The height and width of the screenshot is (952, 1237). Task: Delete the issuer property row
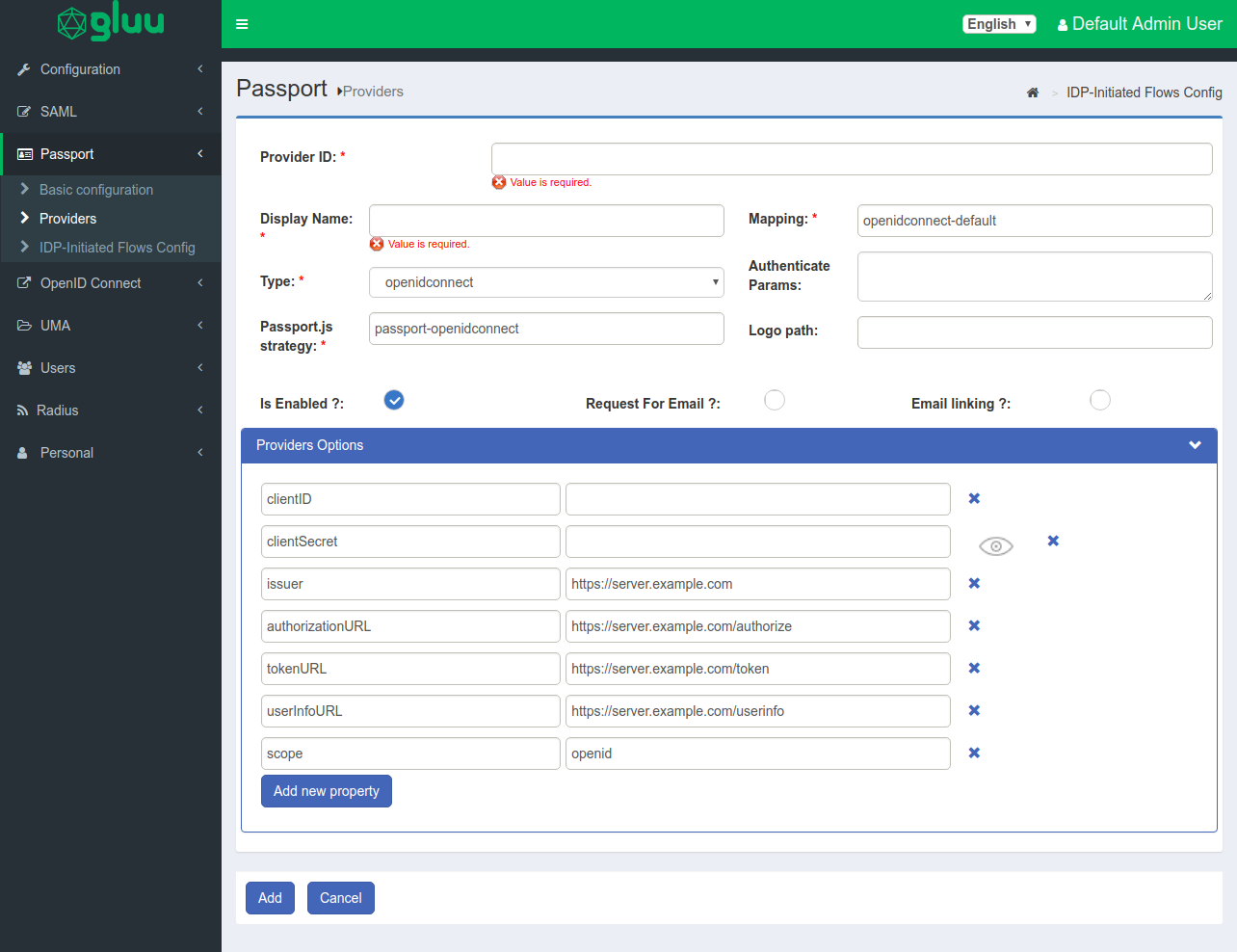974,584
